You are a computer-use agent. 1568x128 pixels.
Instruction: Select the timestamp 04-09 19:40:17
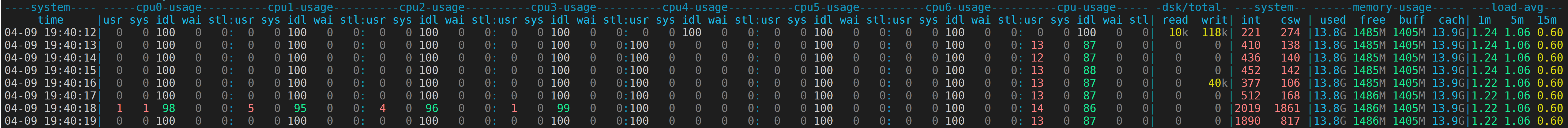point(50,96)
